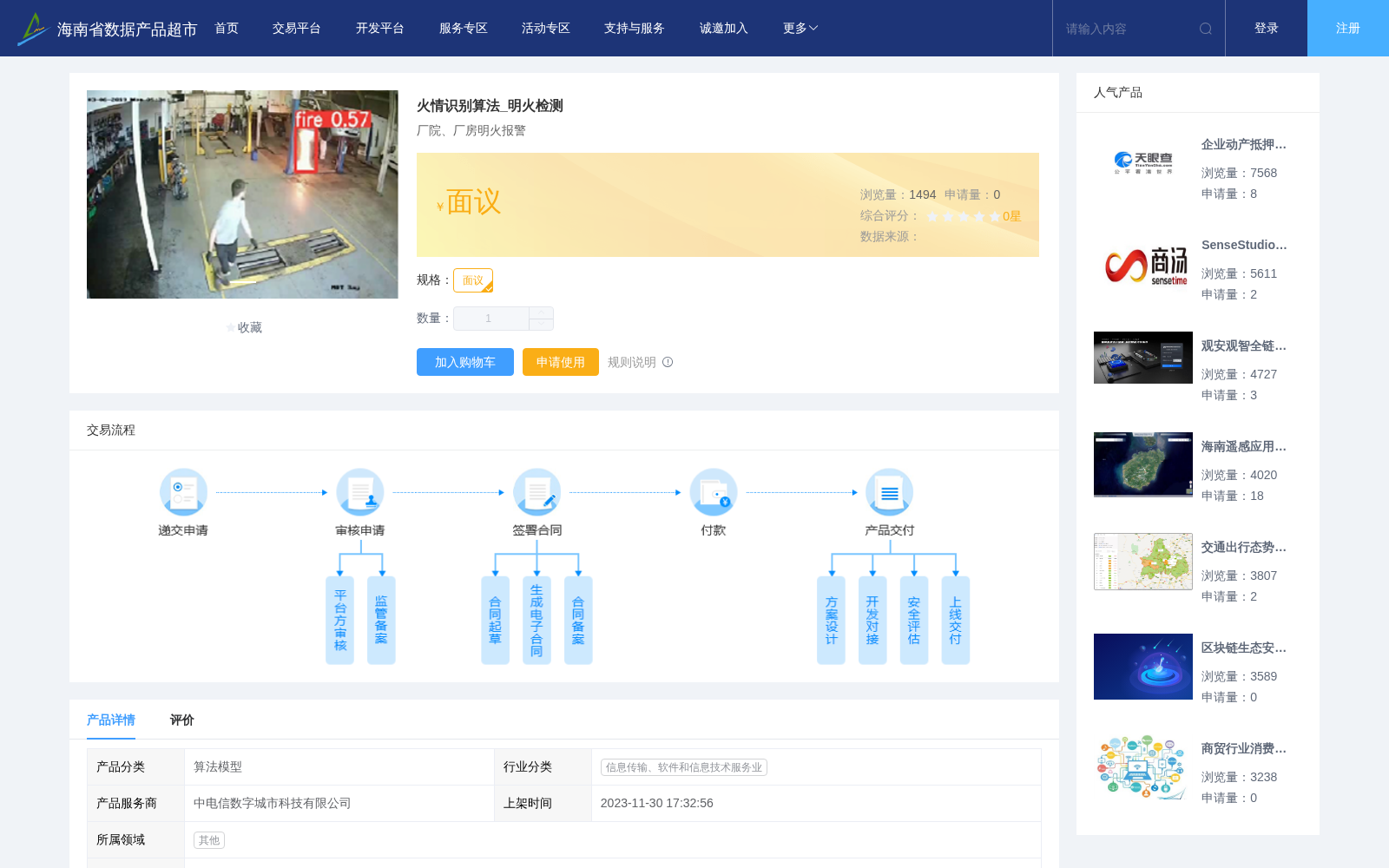
Task: Open the 规则说明 link
Action: coord(632,362)
